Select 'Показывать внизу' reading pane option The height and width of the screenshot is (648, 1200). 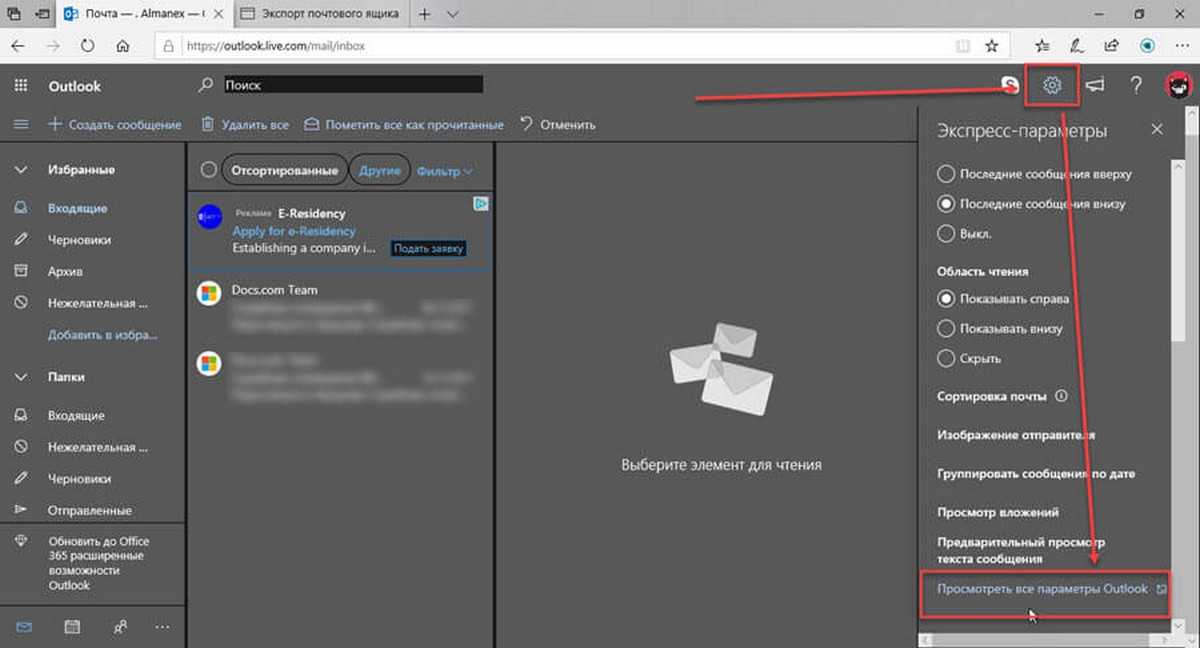[946, 328]
